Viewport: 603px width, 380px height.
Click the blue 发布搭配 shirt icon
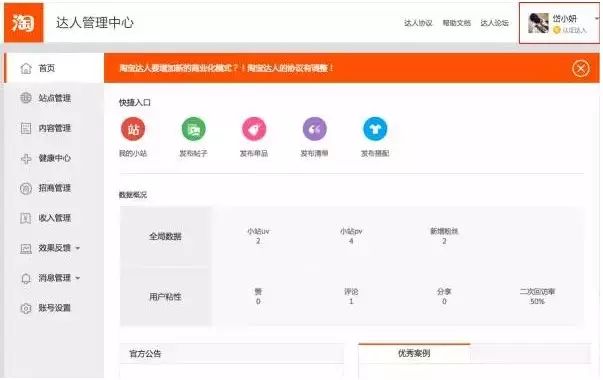point(375,129)
